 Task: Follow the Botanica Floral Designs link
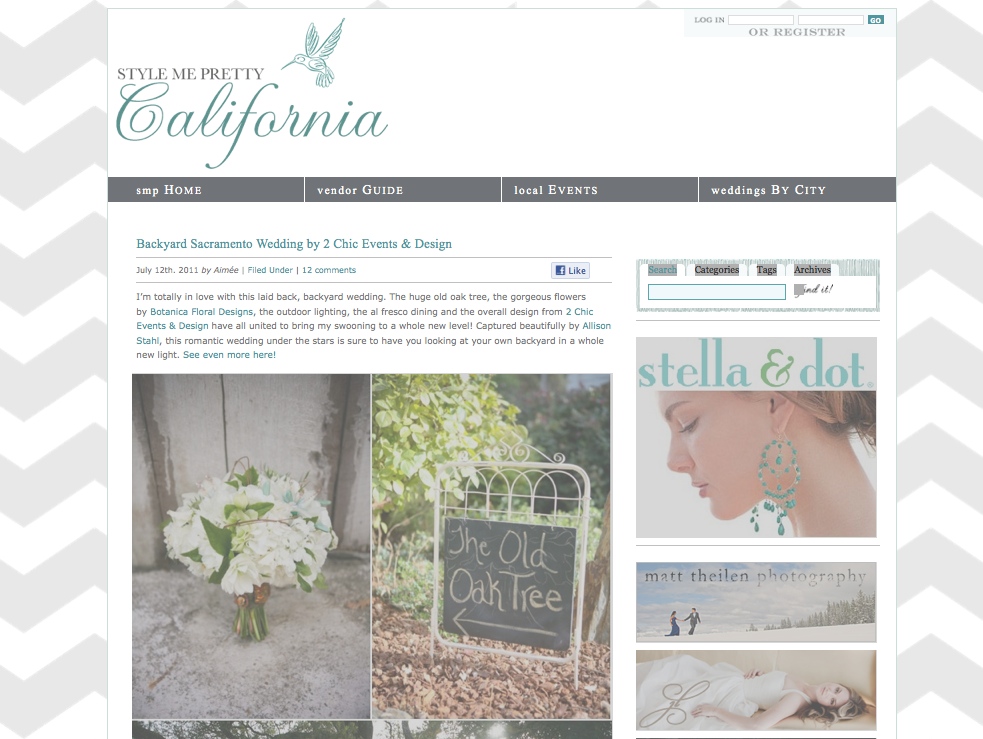(202, 312)
